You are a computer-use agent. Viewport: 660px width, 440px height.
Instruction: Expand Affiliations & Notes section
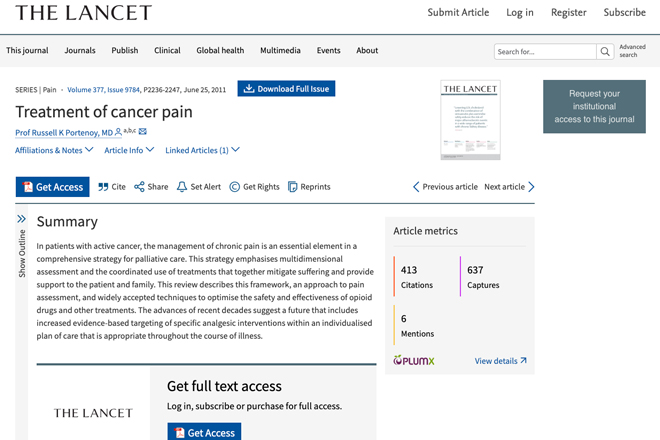[x=54, y=150]
